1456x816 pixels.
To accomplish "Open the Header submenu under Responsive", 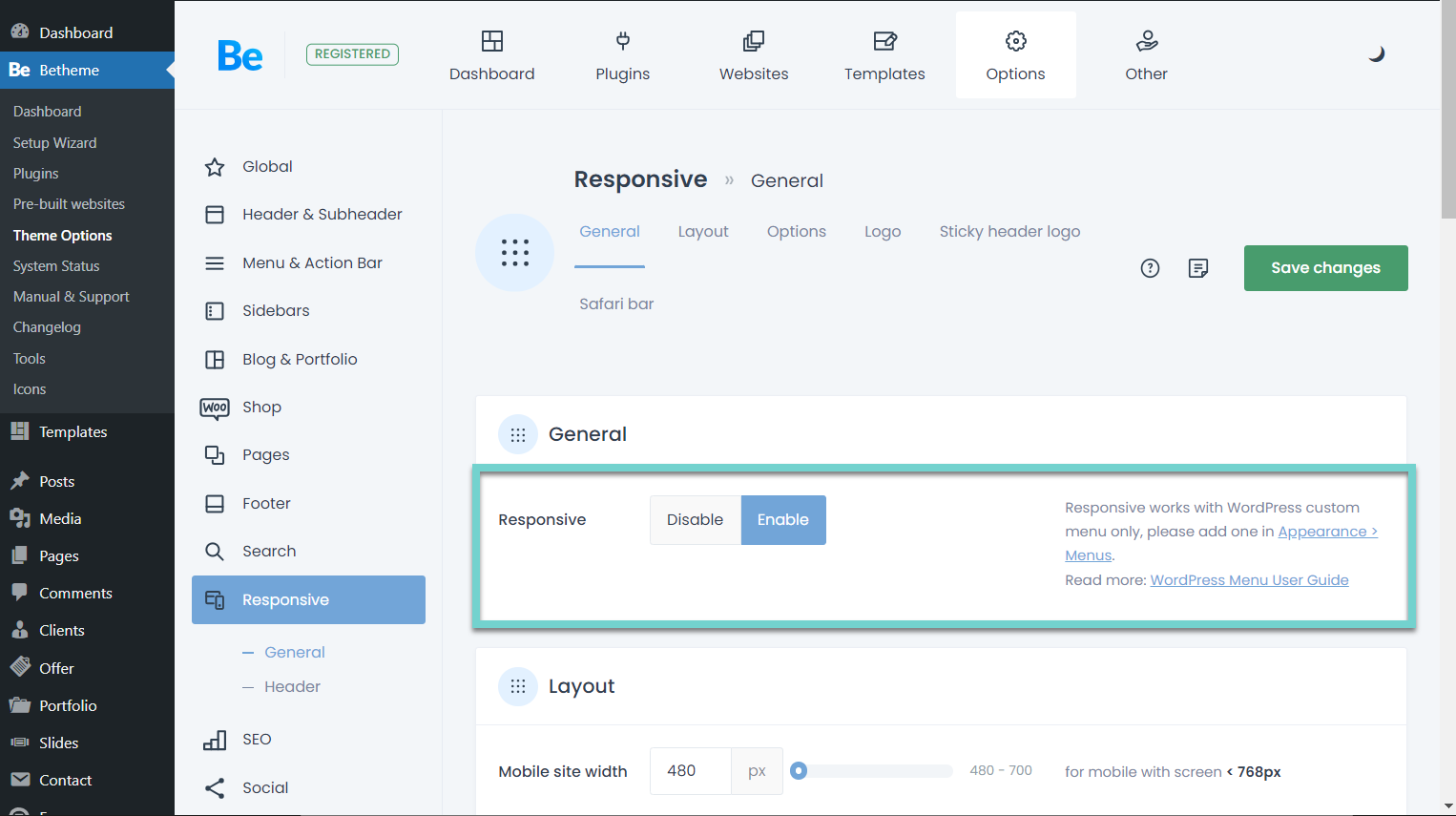I will [x=292, y=687].
